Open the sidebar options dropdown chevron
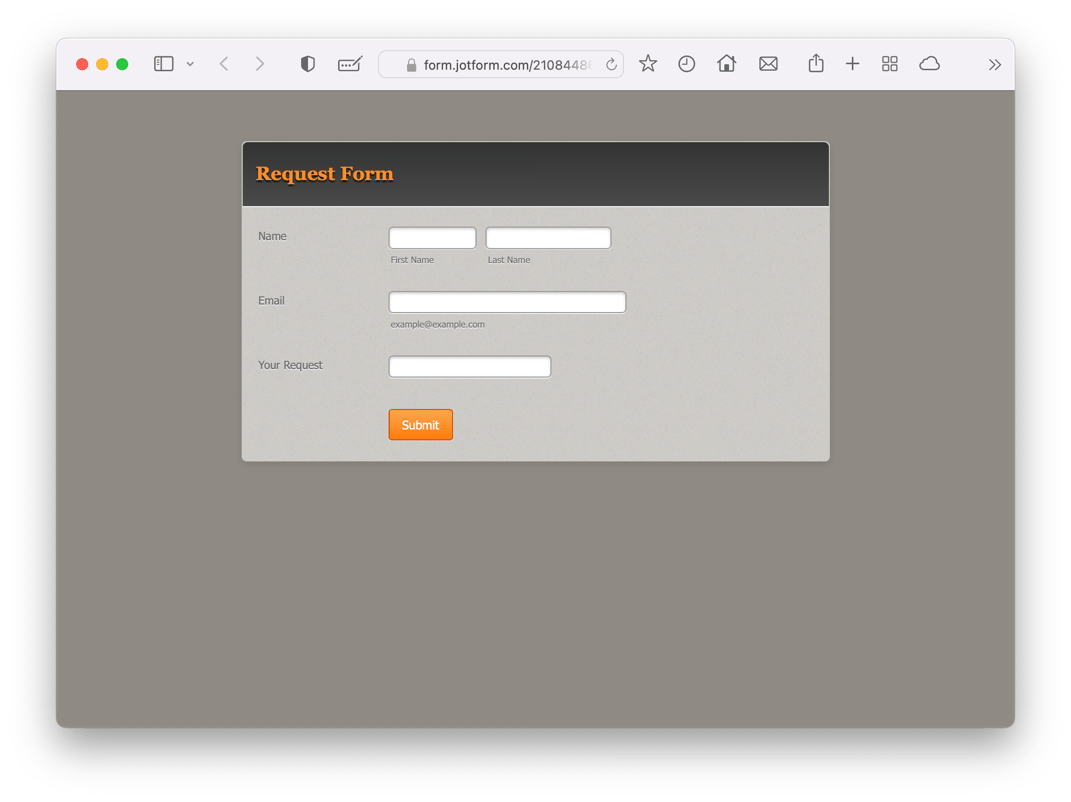The image size is (1071, 802). 190,64
